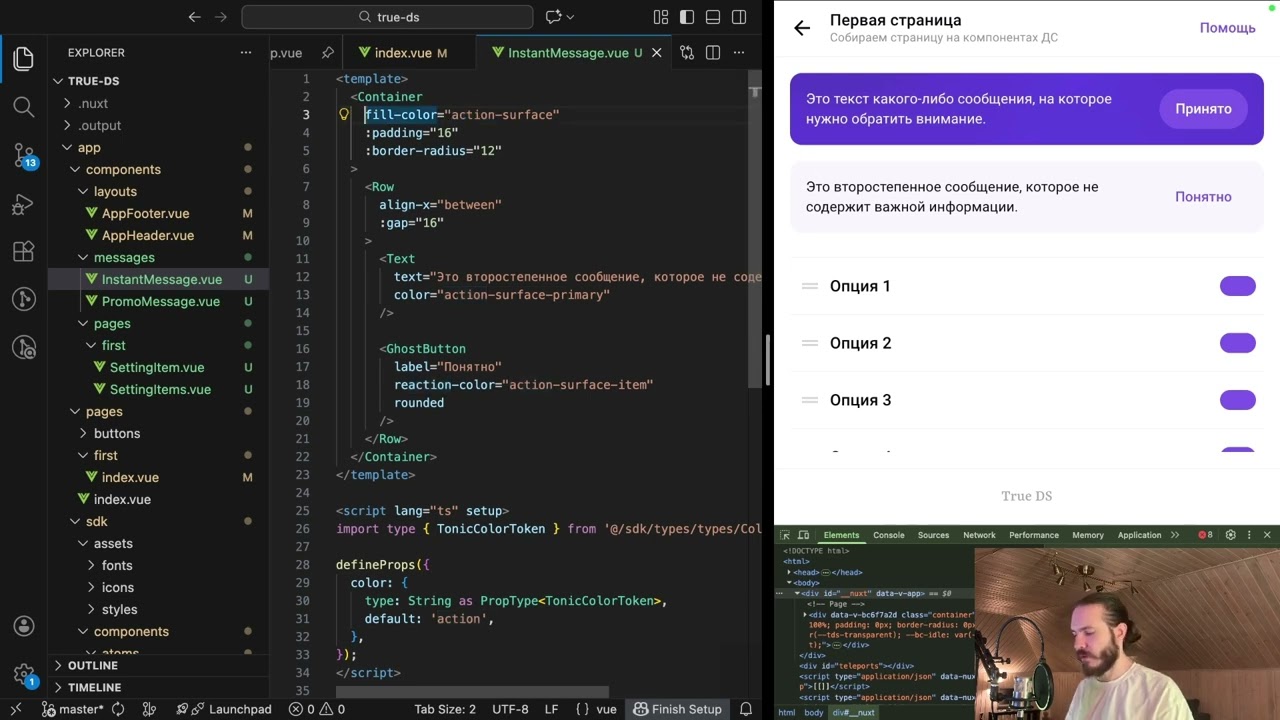Open editor More Actions ellipsis menu
The height and width of the screenshot is (720, 1280).
(739, 53)
